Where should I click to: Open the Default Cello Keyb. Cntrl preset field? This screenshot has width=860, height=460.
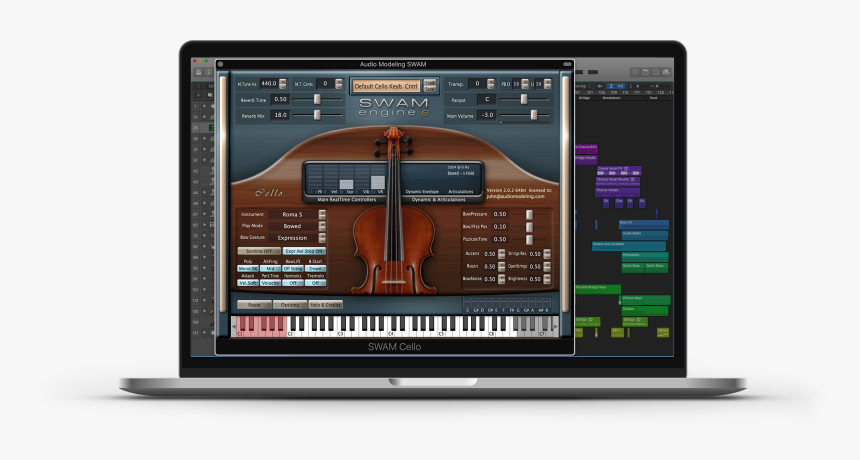point(386,86)
